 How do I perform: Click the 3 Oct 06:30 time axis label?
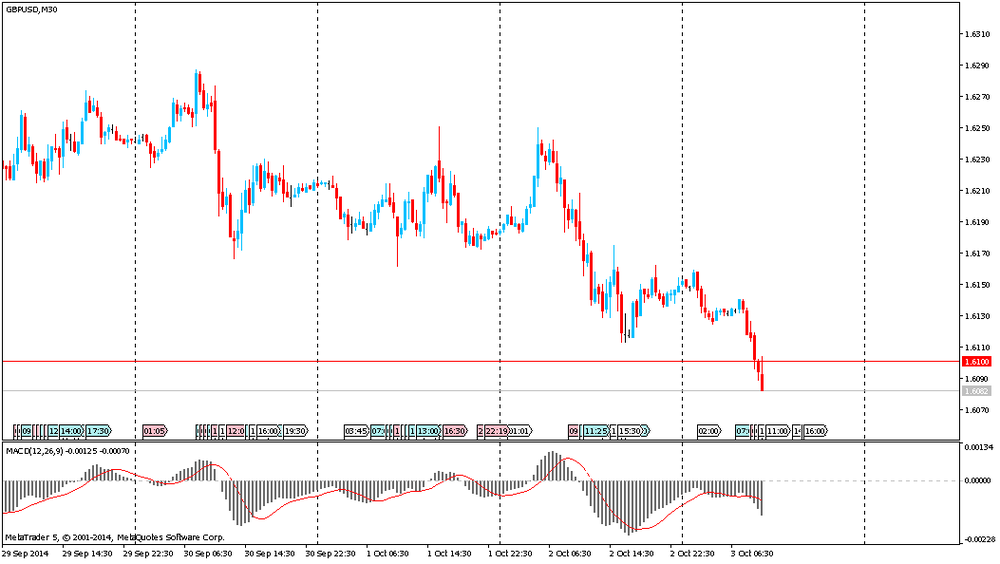(x=750, y=552)
